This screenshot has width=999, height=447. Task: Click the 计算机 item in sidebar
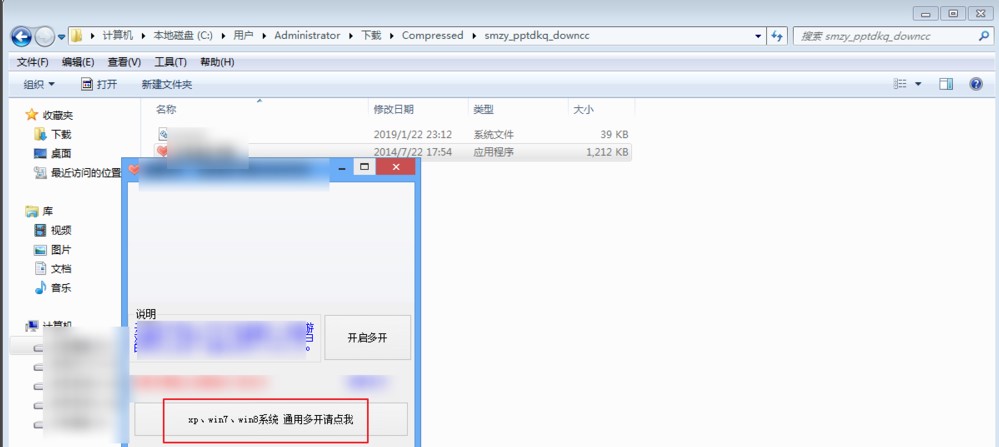pos(50,325)
